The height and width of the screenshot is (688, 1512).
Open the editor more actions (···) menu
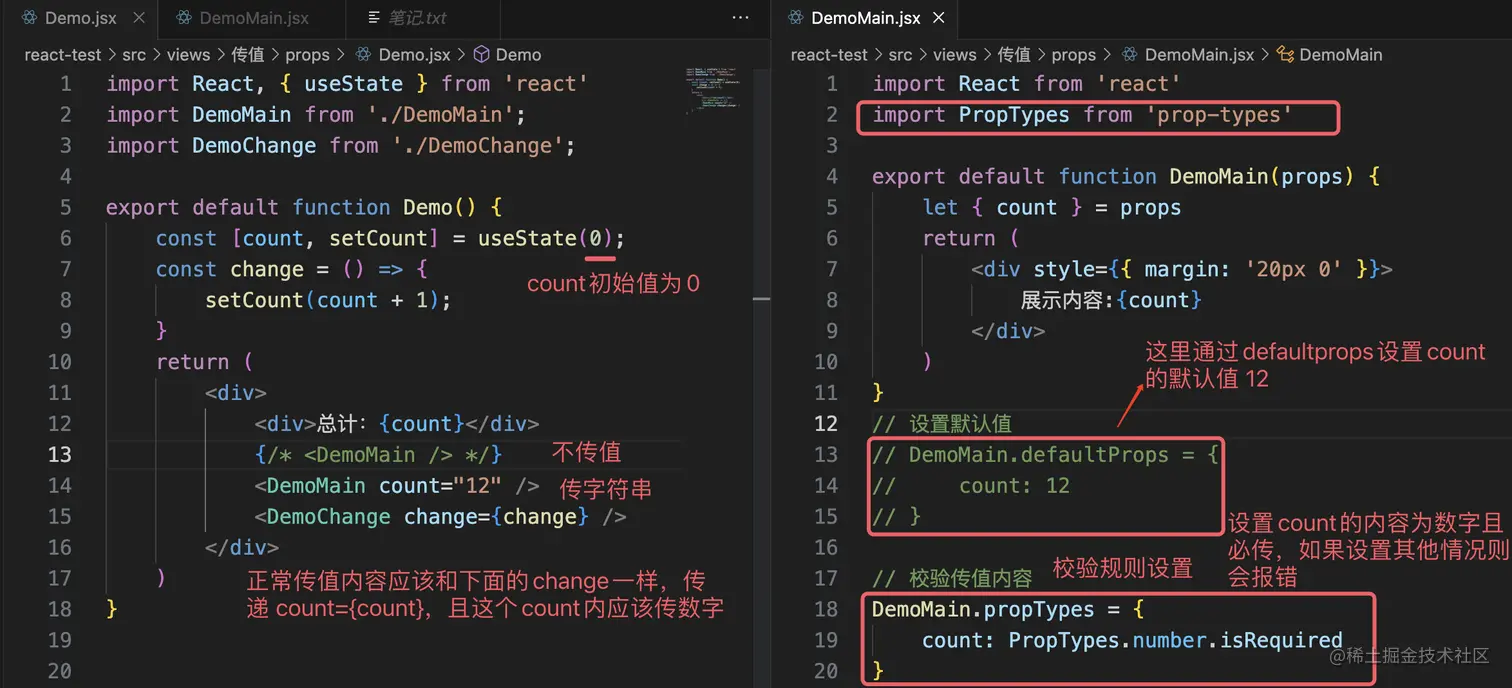740,17
